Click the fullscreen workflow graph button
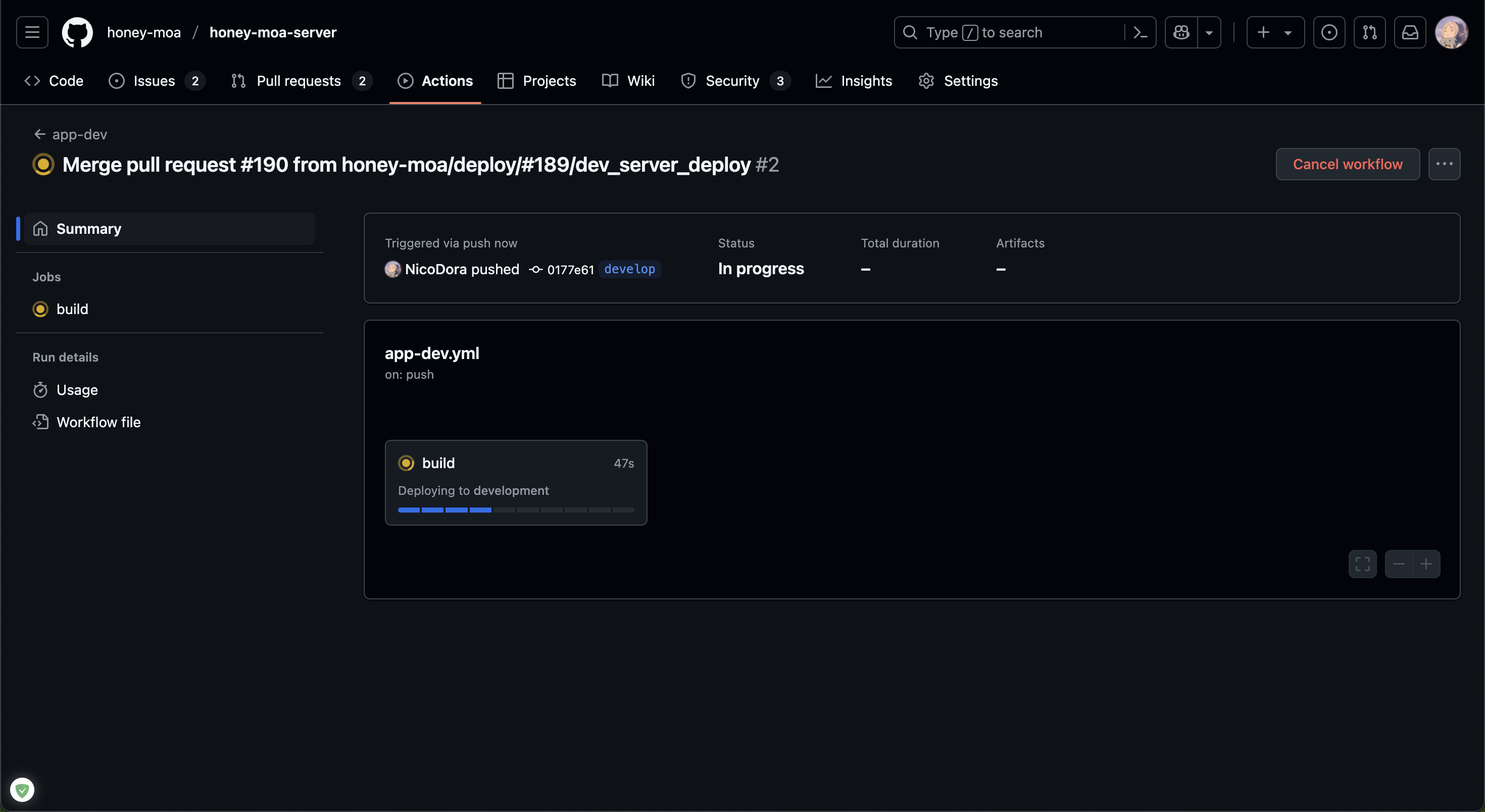Viewport: 1485px width, 812px height. (1363, 564)
